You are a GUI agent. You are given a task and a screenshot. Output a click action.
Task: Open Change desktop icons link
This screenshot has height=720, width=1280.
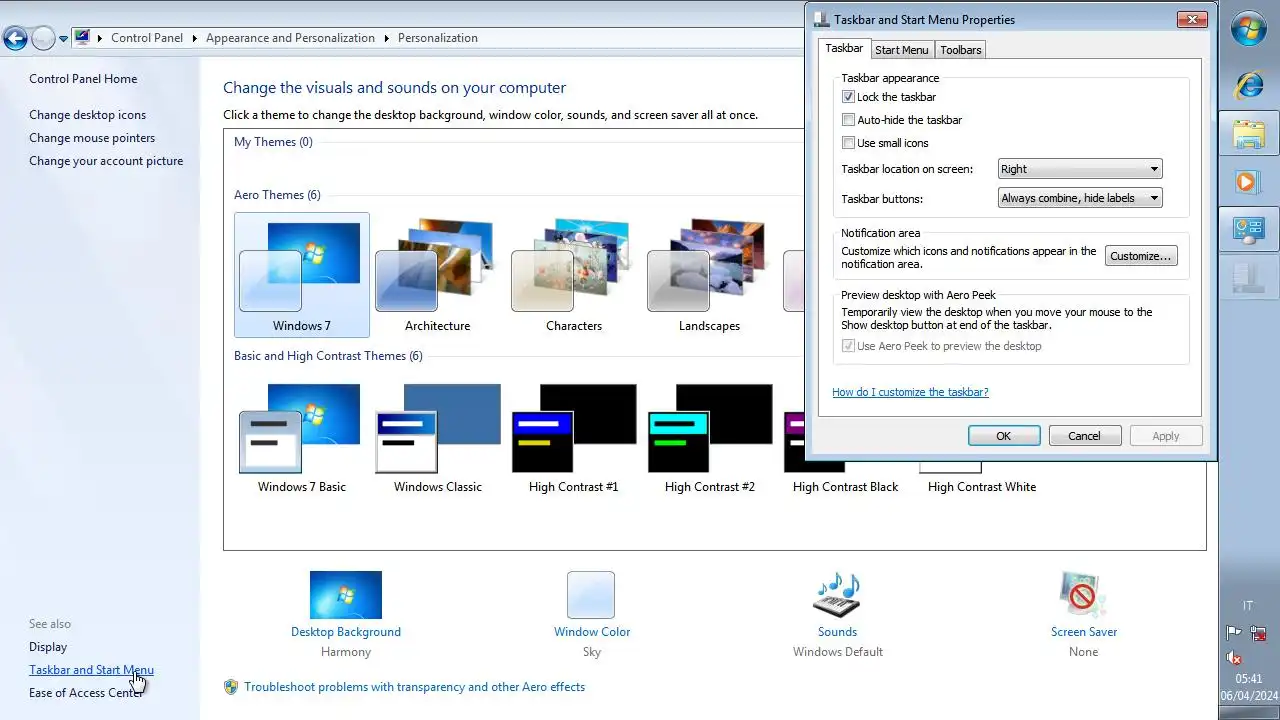tap(87, 115)
